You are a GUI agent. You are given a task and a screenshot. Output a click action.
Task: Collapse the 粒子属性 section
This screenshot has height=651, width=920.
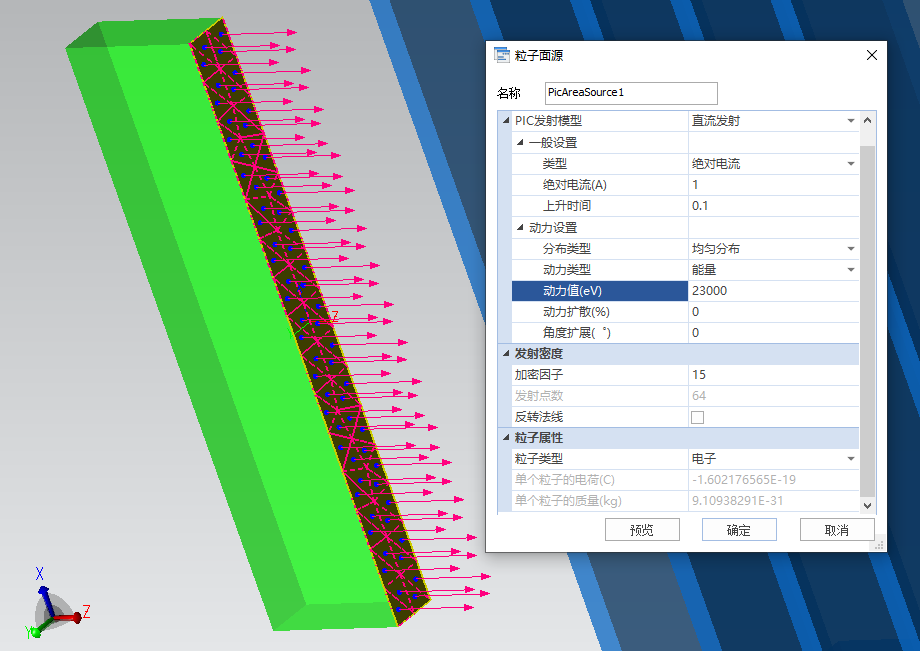pyautogui.click(x=505, y=438)
